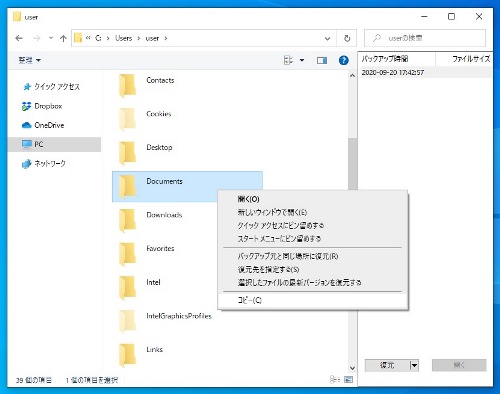Select the user breadcrumb segment
The image size is (500, 394).
coord(152,38)
